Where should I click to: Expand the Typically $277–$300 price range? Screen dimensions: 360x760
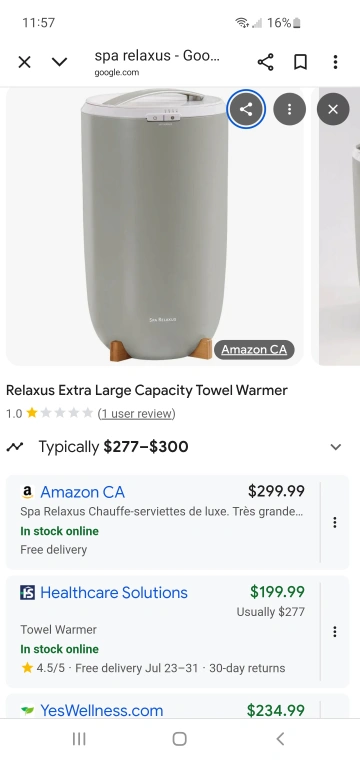coord(336,447)
